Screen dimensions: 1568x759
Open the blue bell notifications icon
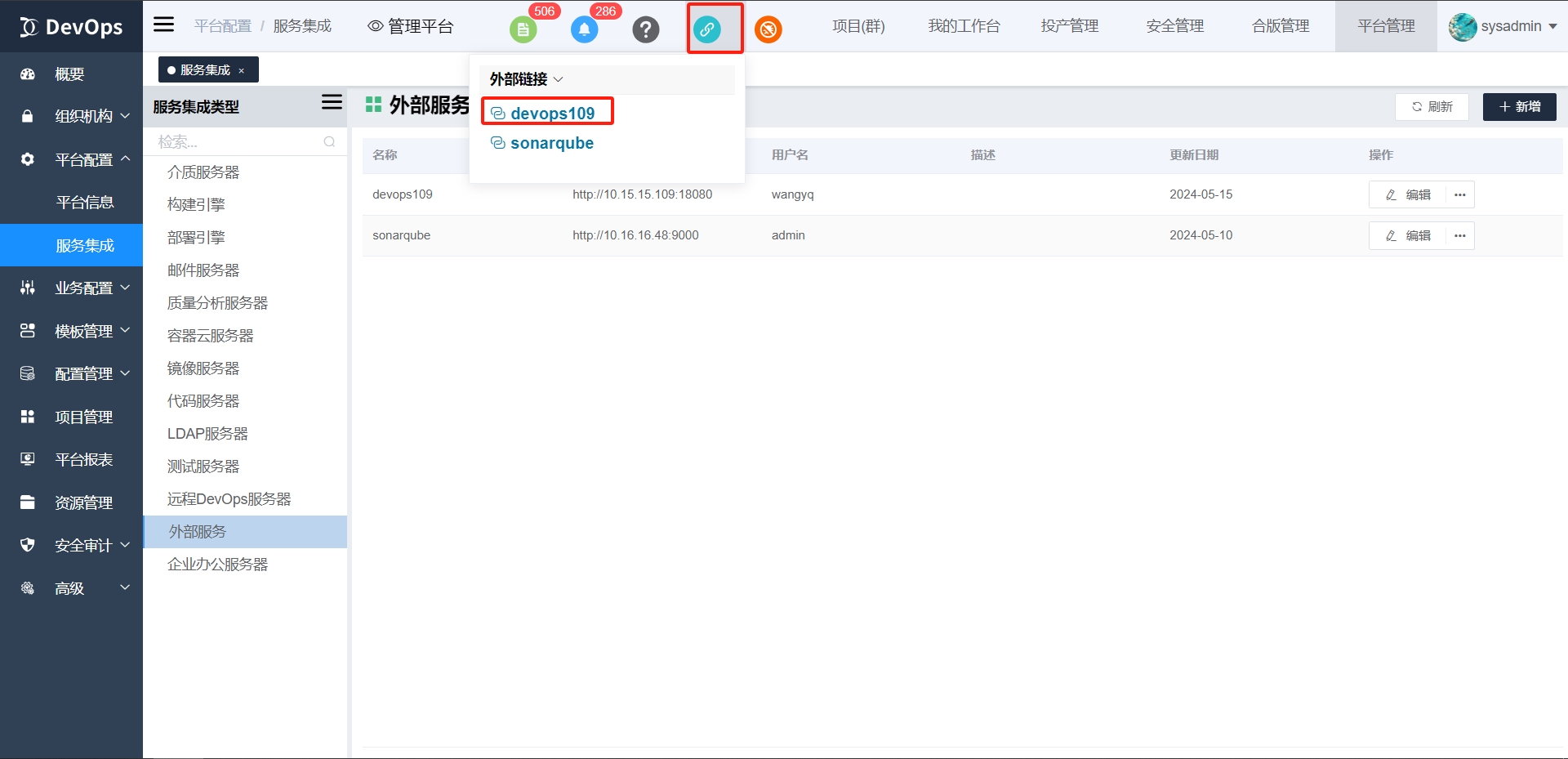(x=584, y=30)
